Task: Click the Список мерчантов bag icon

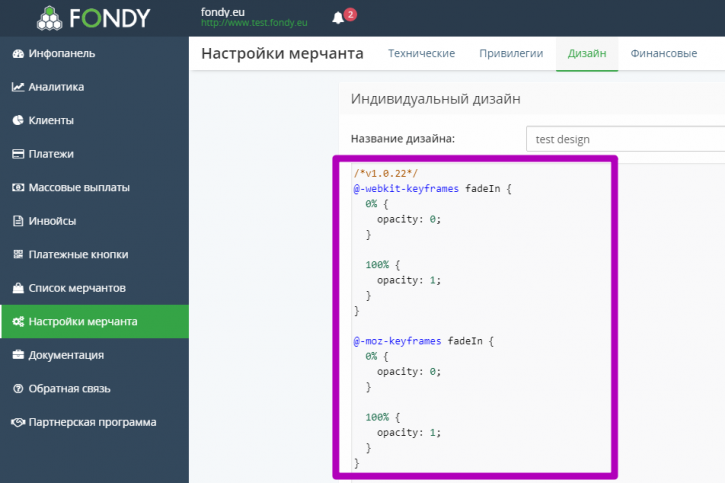Action: tap(18, 288)
